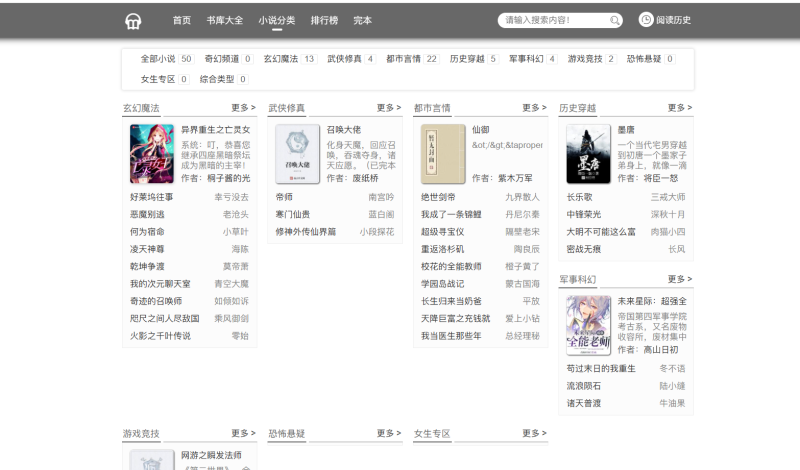Viewport: 800px width, 470px height.
Task: Open novel 帝师
Action: pyautogui.click(x=284, y=197)
